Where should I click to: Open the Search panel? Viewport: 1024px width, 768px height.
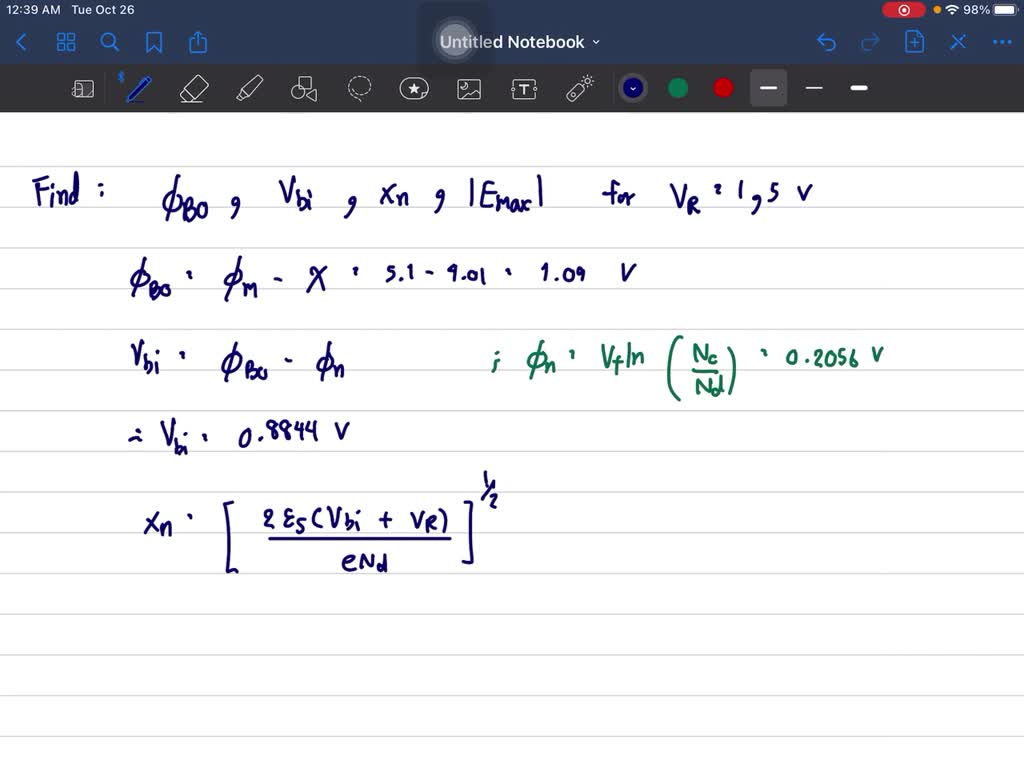pos(110,42)
